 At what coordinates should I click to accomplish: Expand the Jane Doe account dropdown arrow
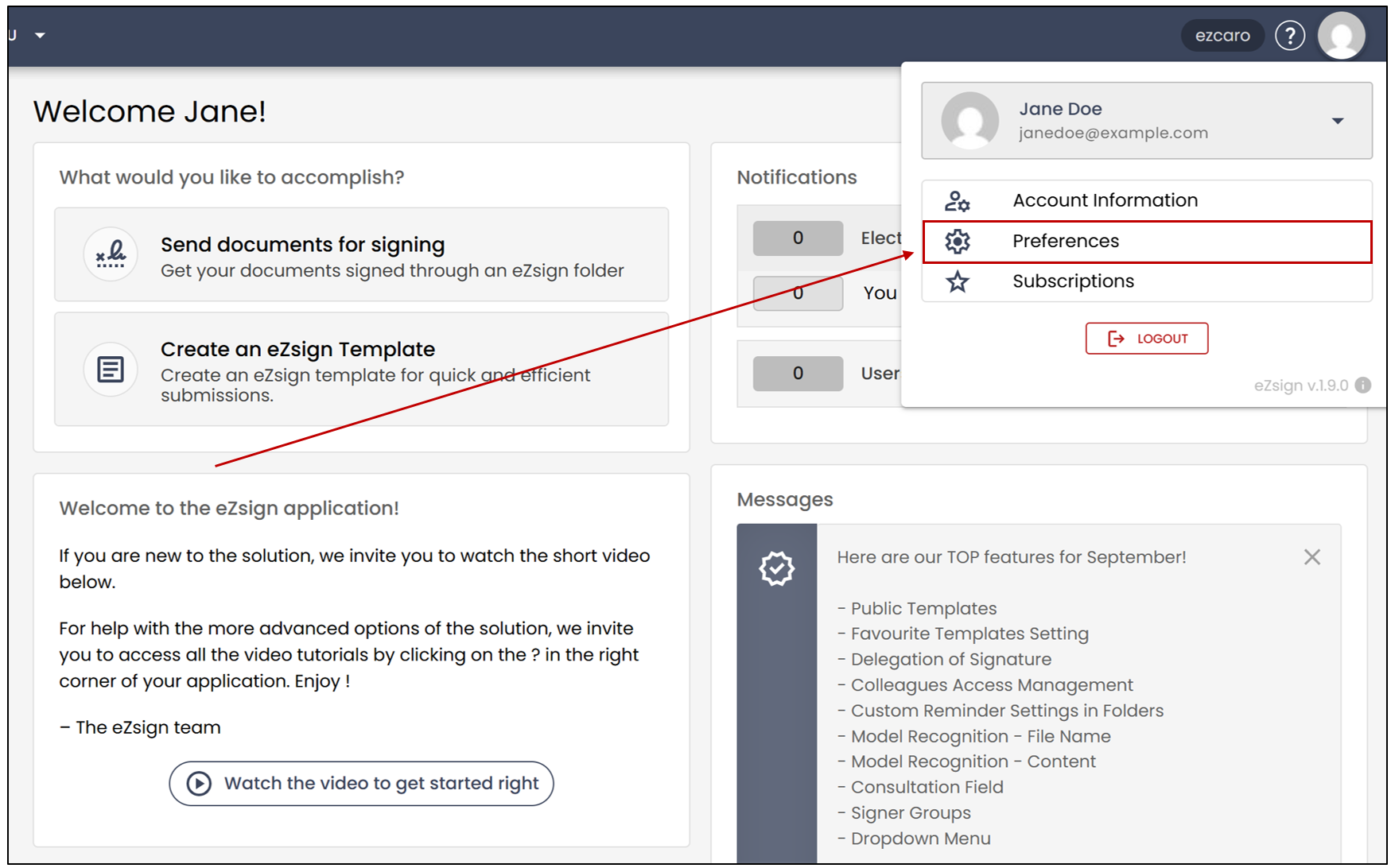(1338, 122)
